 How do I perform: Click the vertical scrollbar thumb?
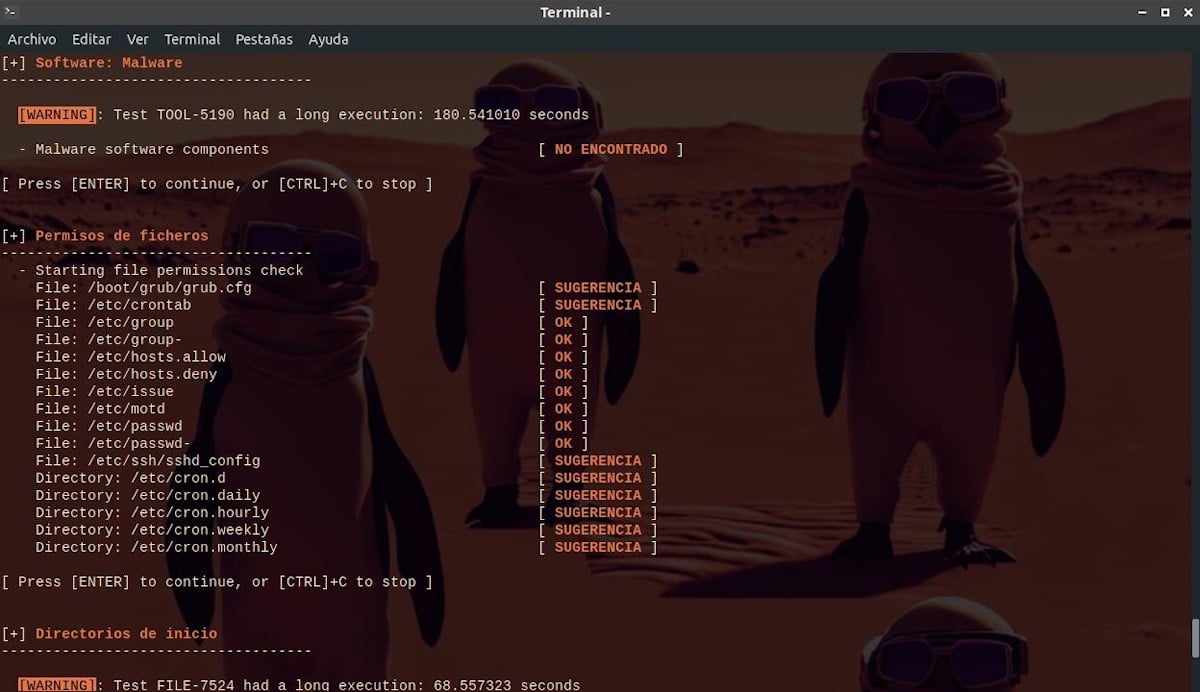[1194, 636]
